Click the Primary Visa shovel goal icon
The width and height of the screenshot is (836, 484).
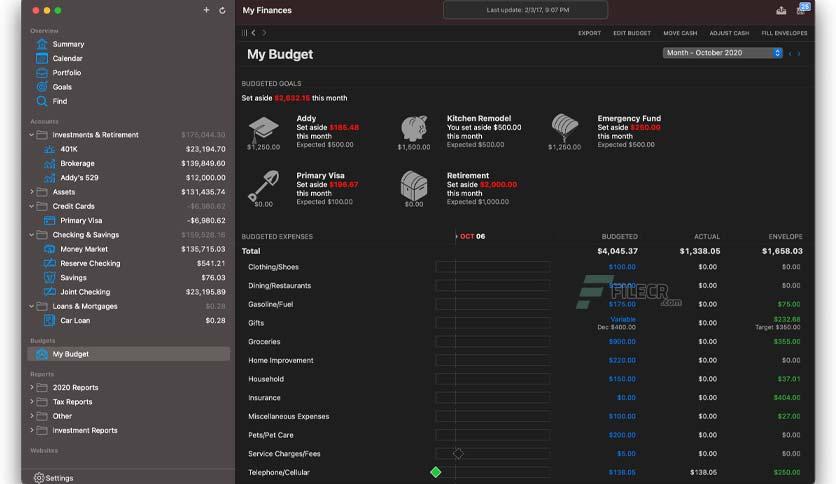point(263,186)
